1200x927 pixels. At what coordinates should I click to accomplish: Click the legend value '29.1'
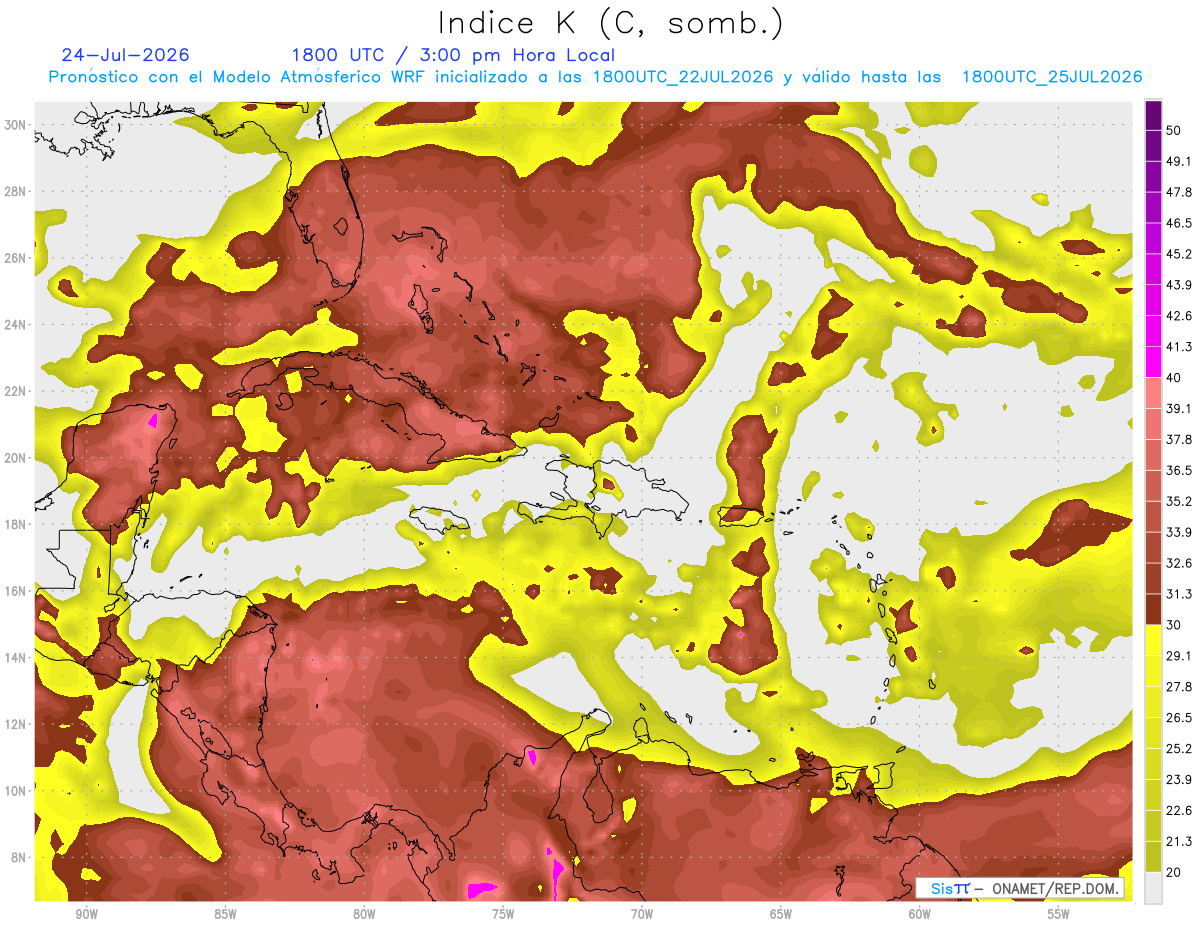coord(1179,656)
